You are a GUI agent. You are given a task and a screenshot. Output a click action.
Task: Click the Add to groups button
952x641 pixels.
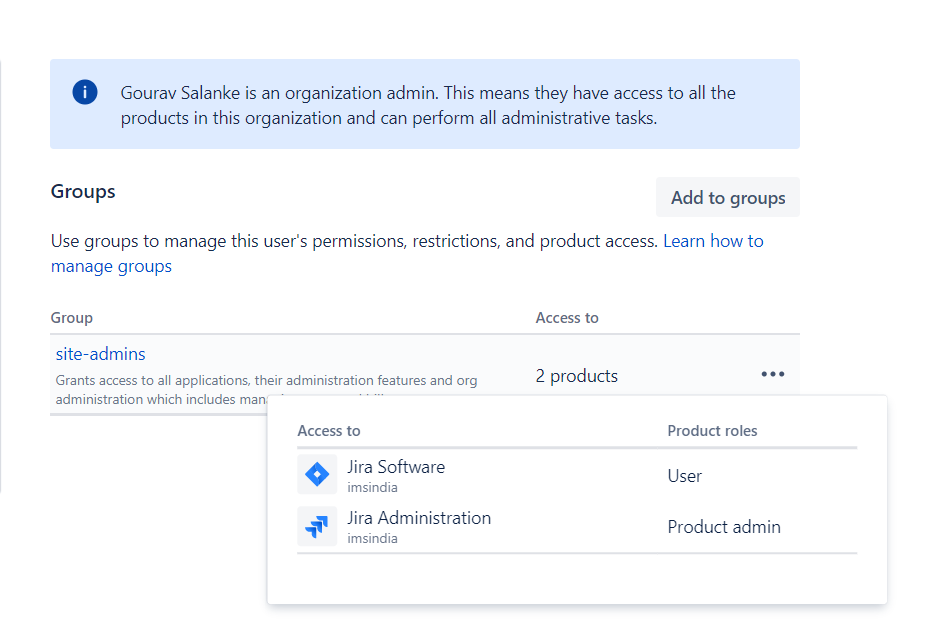click(x=727, y=198)
